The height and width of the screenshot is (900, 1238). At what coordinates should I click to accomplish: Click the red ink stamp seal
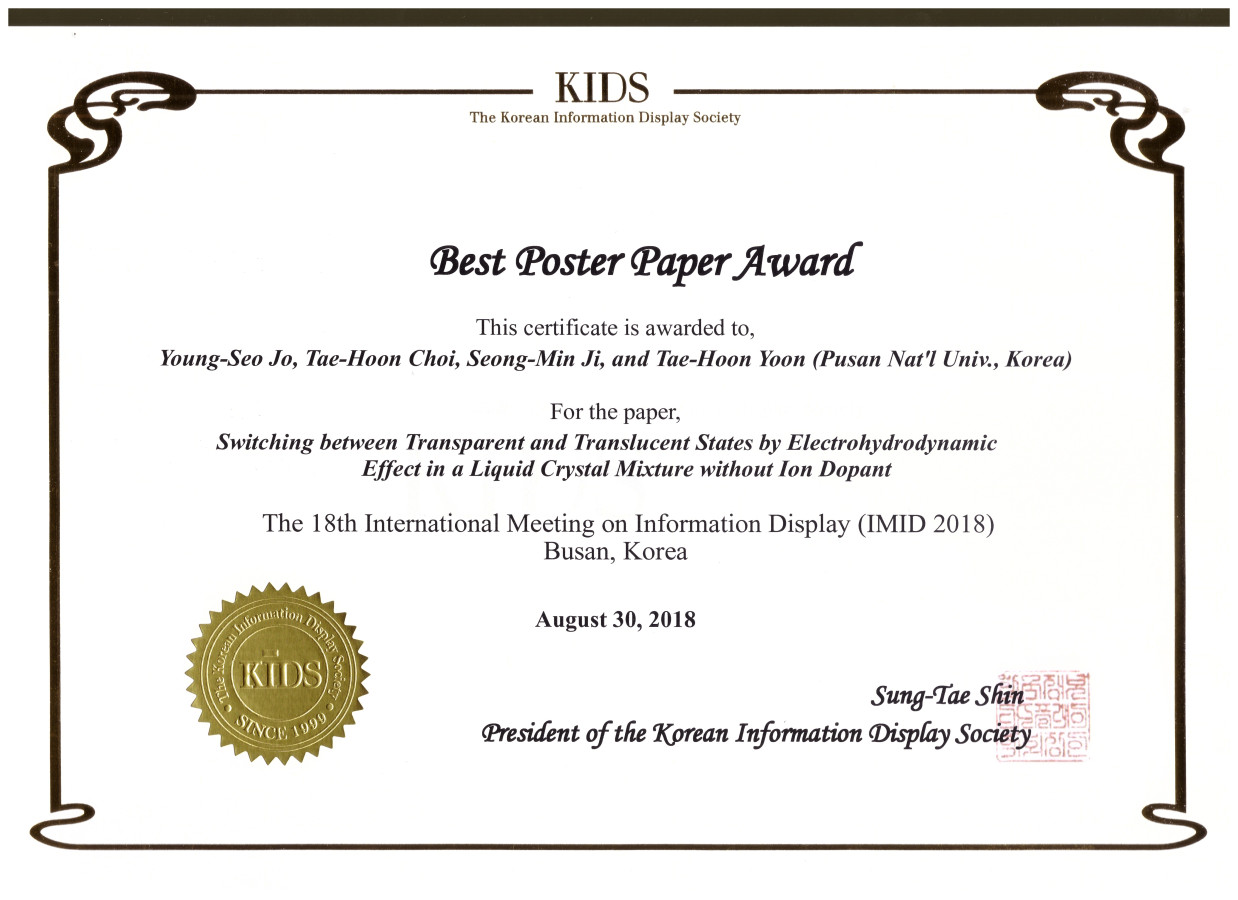(1042, 716)
